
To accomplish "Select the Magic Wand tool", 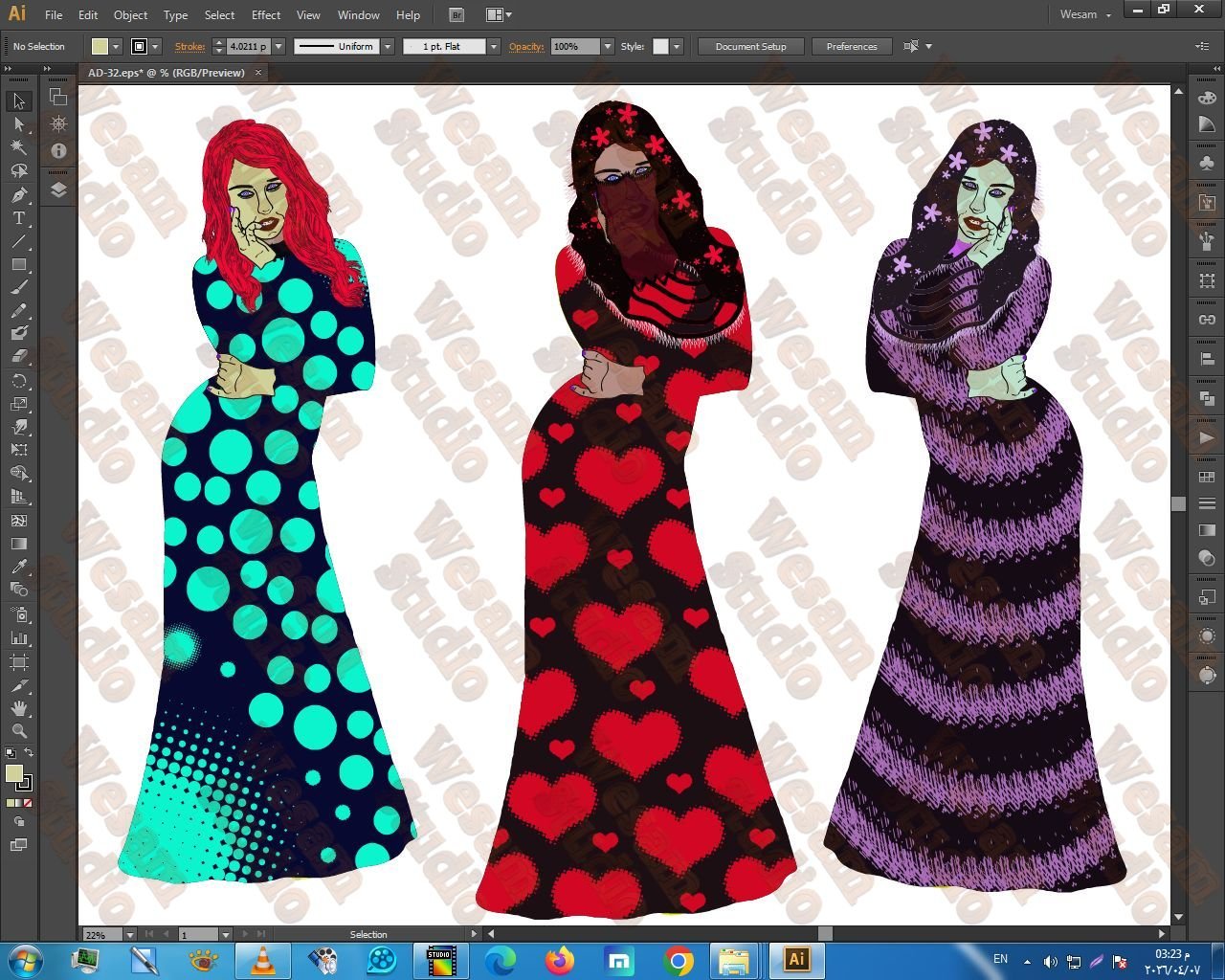I will pos(19,147).
